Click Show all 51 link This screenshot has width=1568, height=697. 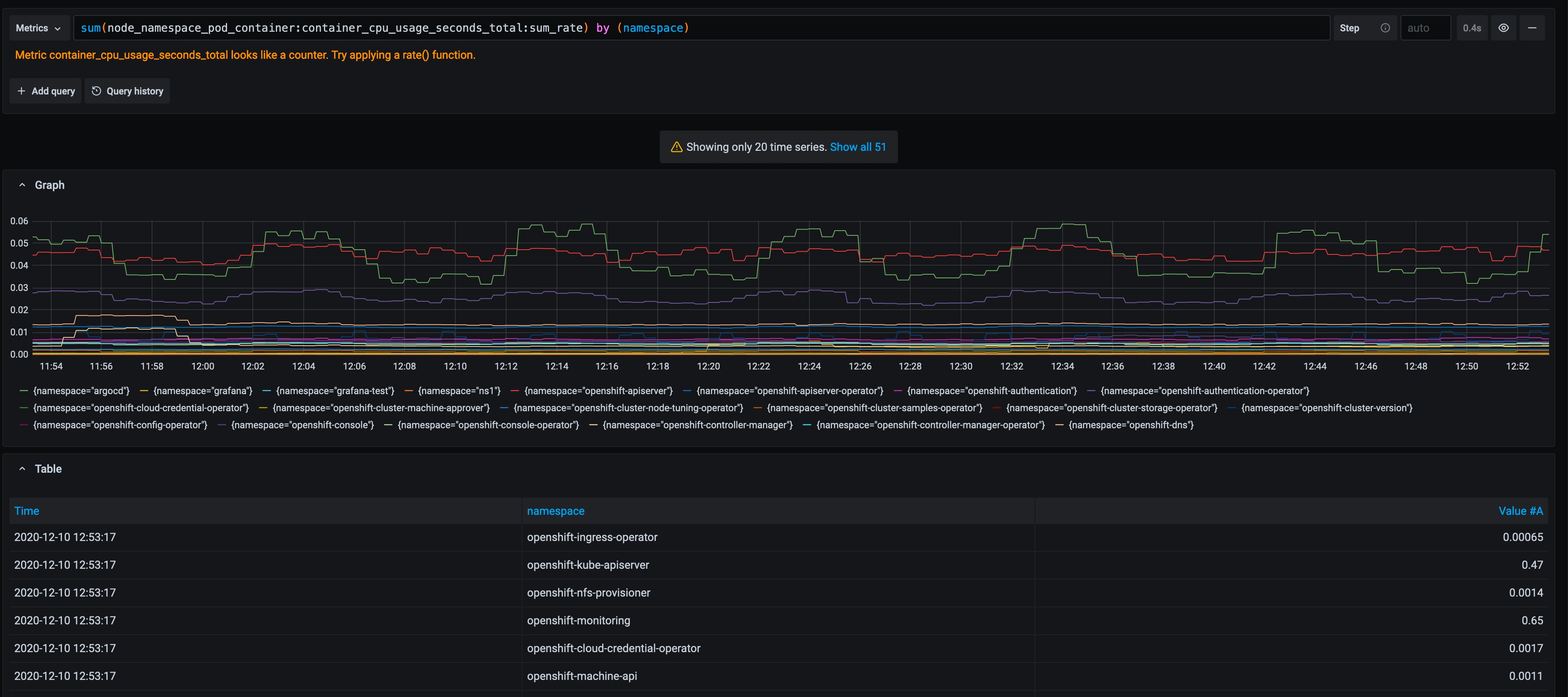857,147
